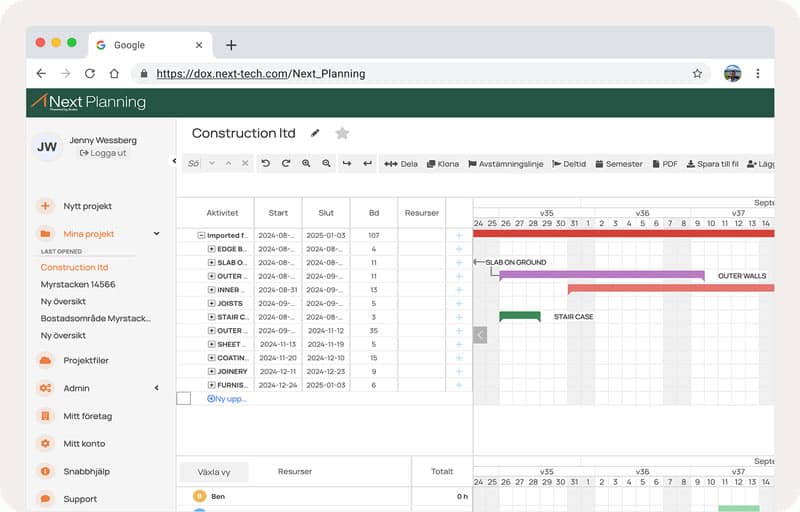Image resolution: width=800 pixels, height=512 pixels.
Task: Expand the Admin submenu arrow
Action: pyautogui.click(x=156, y=388)
